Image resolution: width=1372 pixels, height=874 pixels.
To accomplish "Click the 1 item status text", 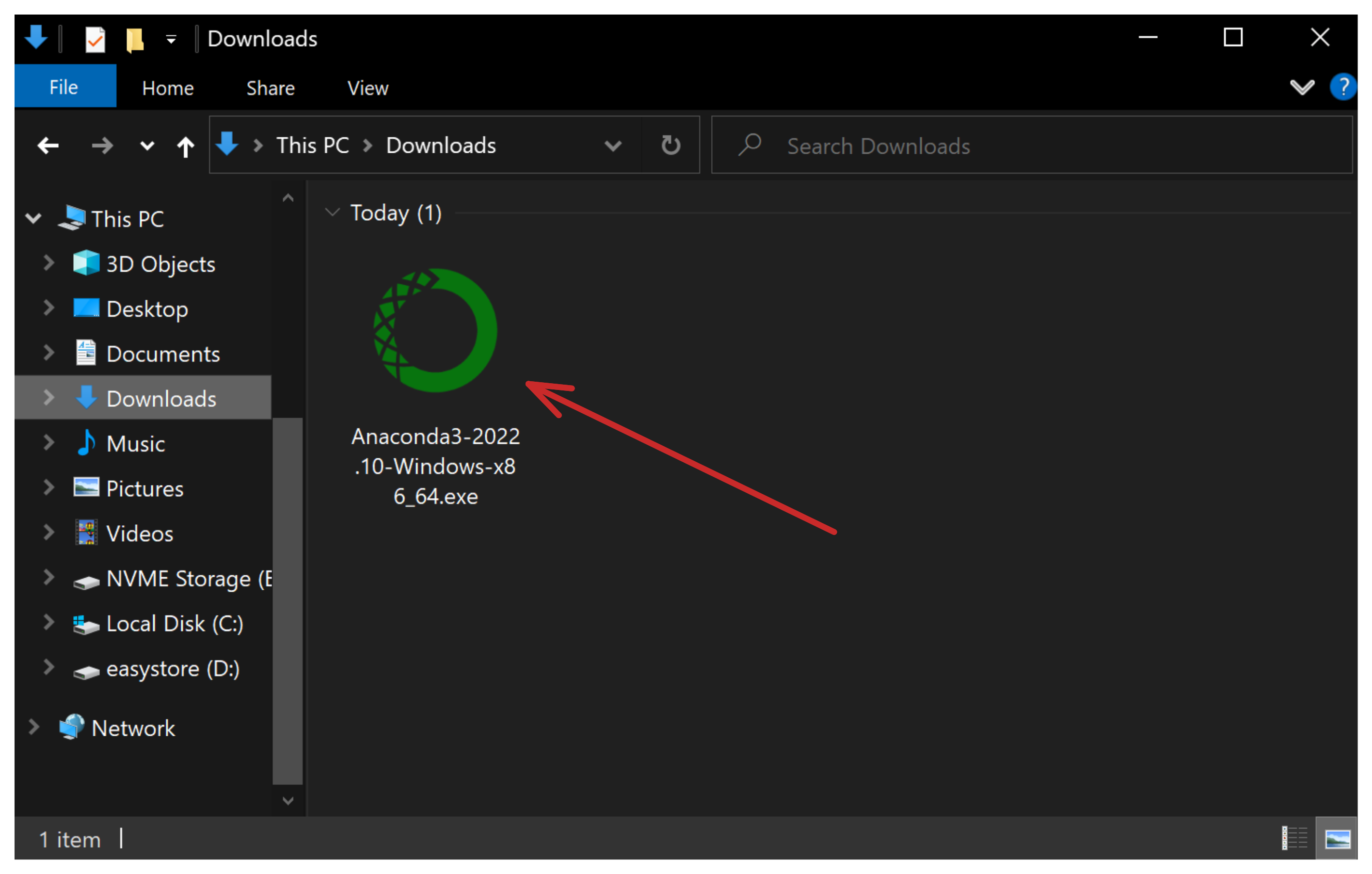I will (x=70, y=839).
